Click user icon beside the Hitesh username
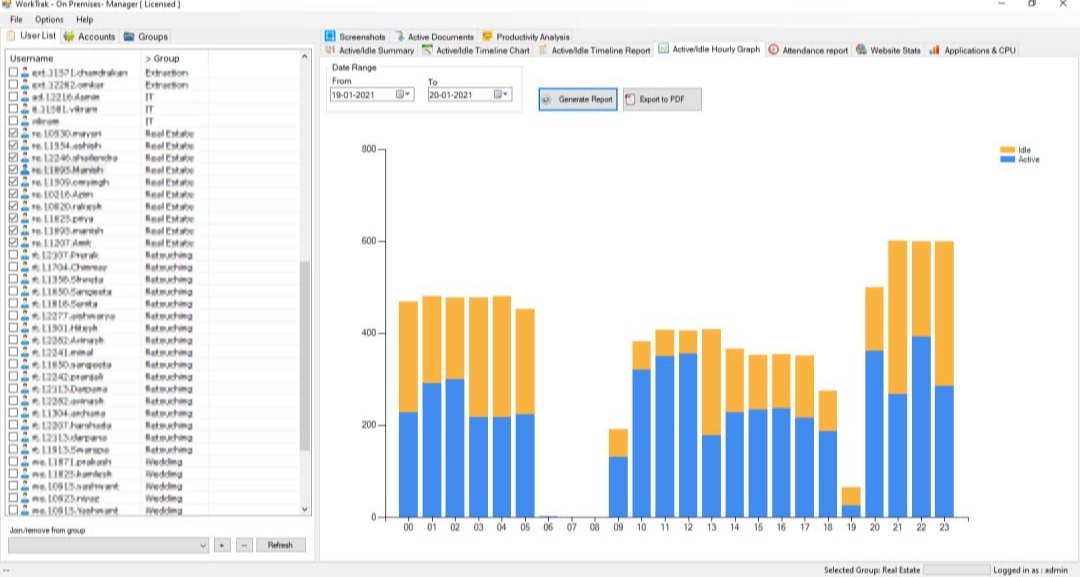Viewport: 1080px width, 577px height. 25,328
